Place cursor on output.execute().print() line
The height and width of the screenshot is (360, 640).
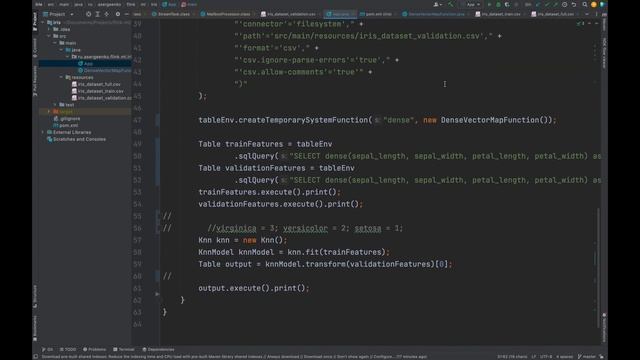pos(253,288)
